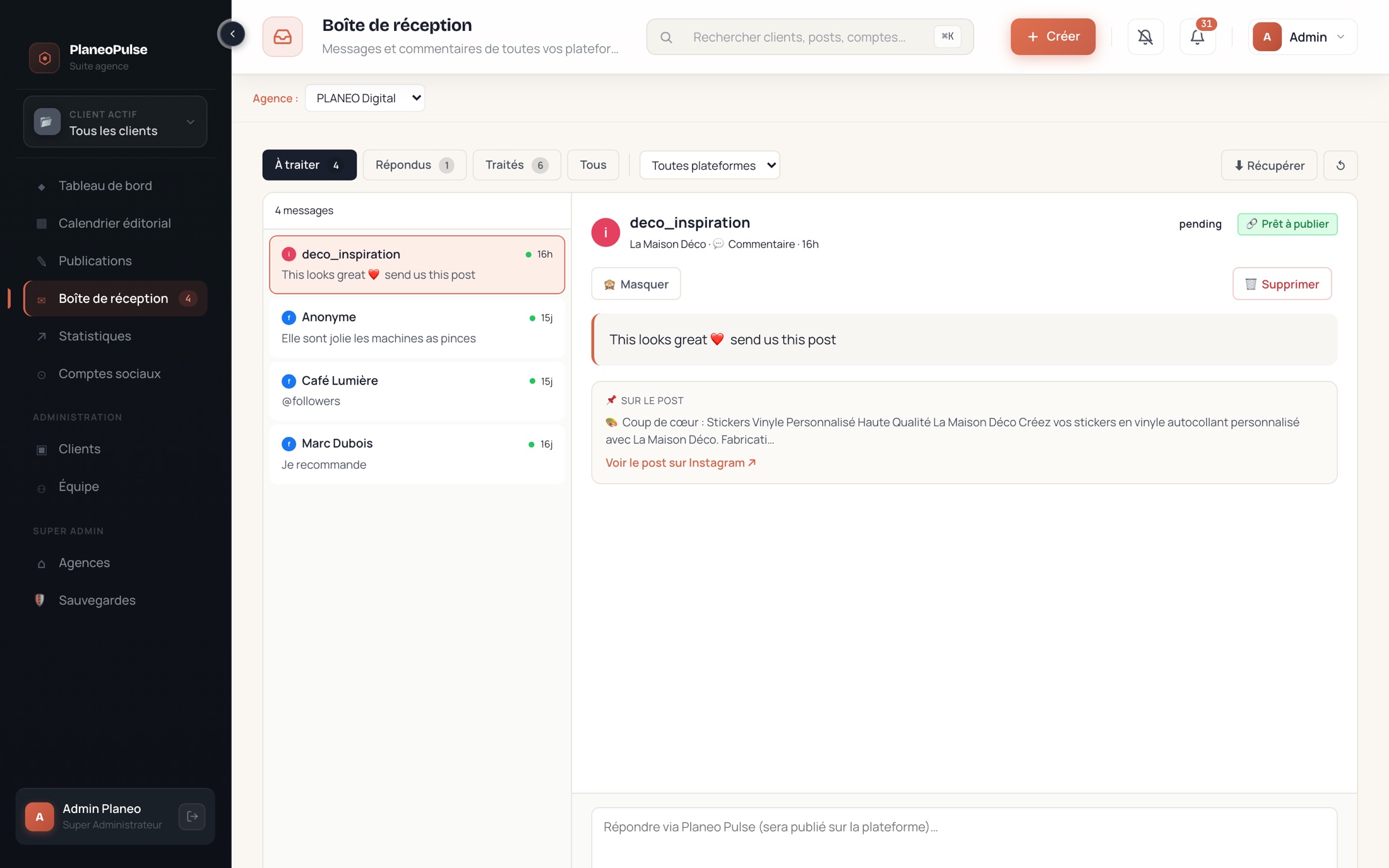Click the Sauvegardes shield icon

(40, 600)
